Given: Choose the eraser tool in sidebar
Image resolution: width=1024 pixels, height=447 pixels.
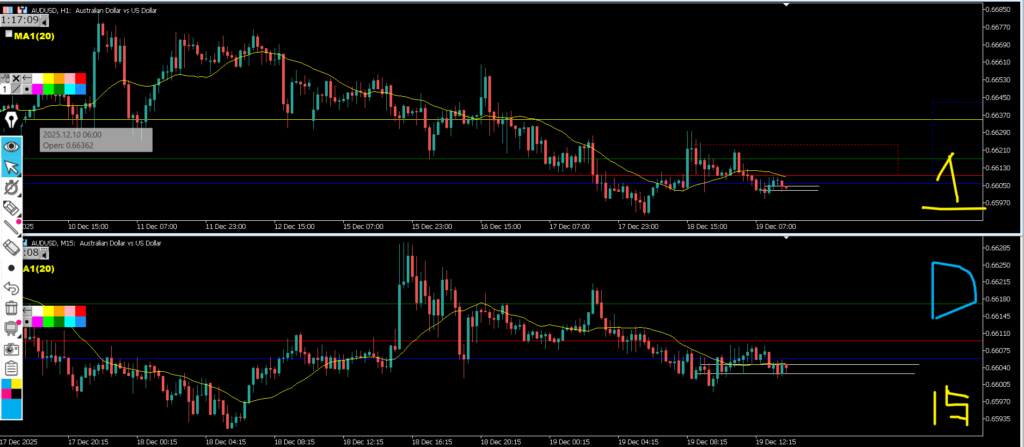Looking at the screenshot, I should point(12,246).
